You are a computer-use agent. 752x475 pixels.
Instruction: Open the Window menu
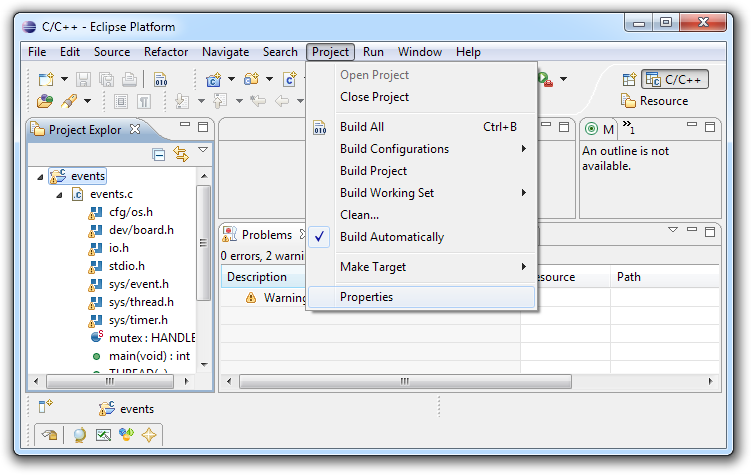point(420,52)
